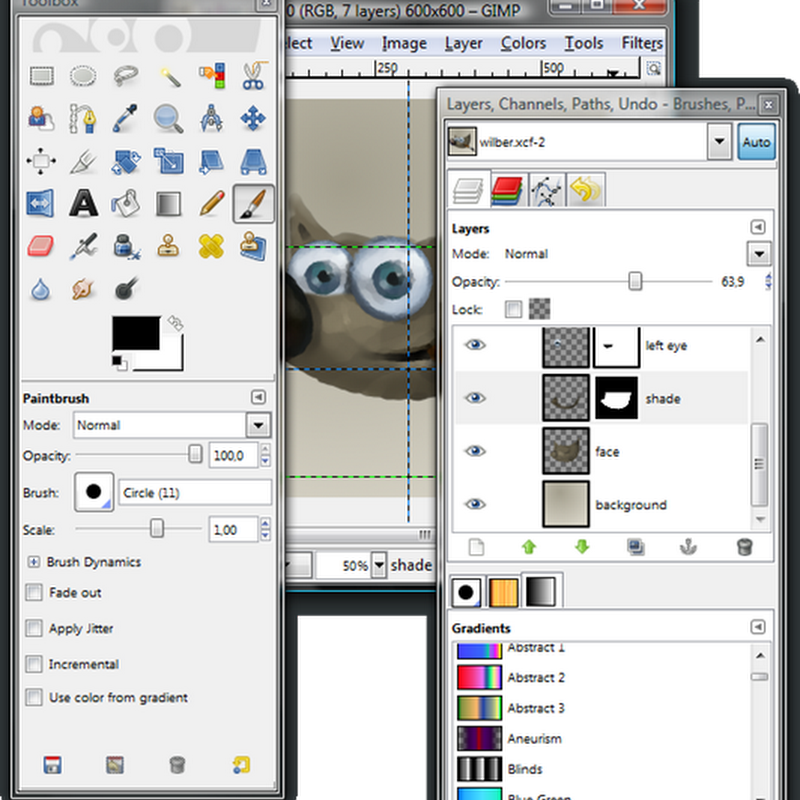Select the Rectangle Select tool
Screen dimensions: 800x800
click(x=41, y=77)
